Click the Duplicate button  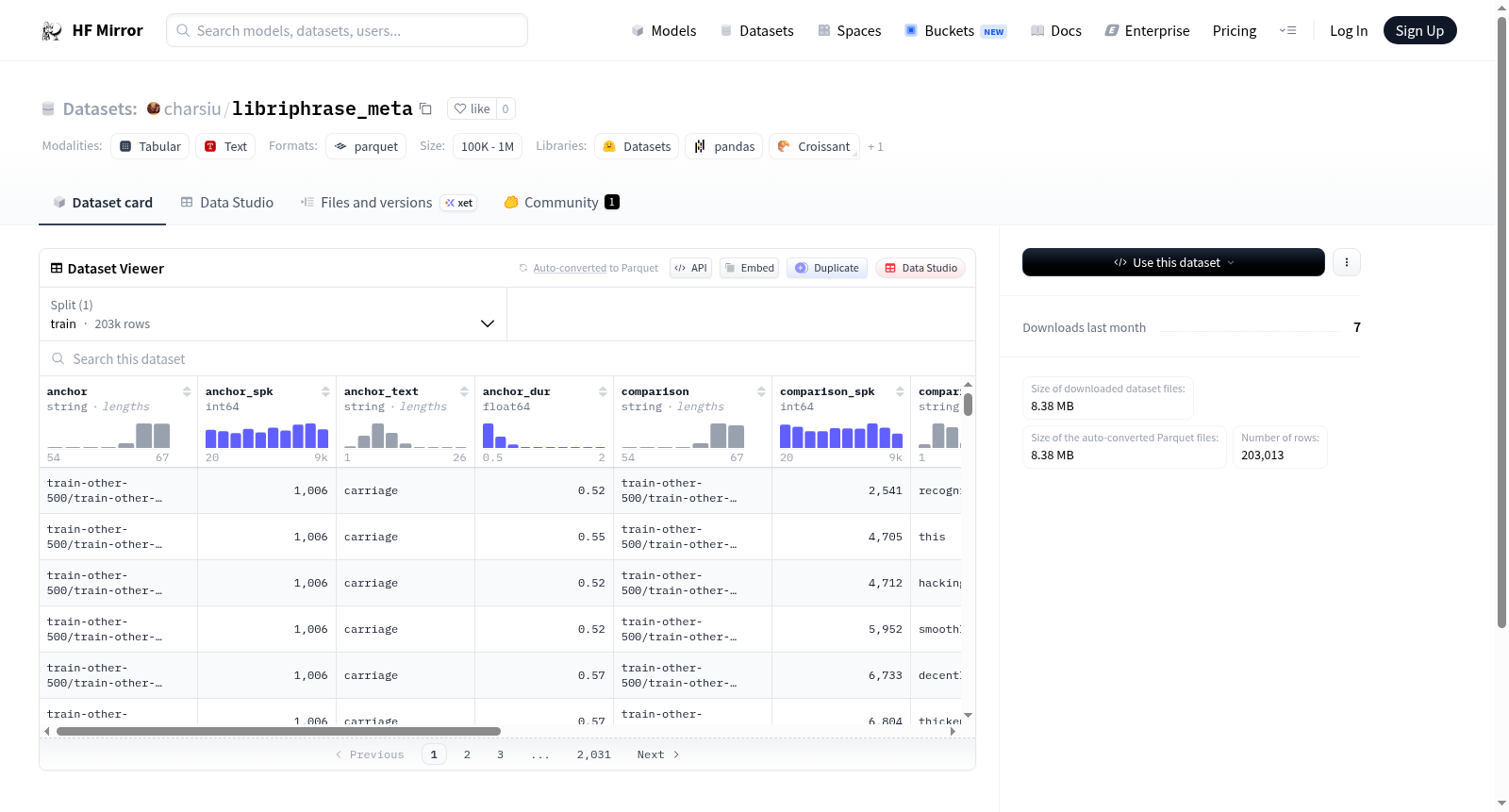coord(827,268)
